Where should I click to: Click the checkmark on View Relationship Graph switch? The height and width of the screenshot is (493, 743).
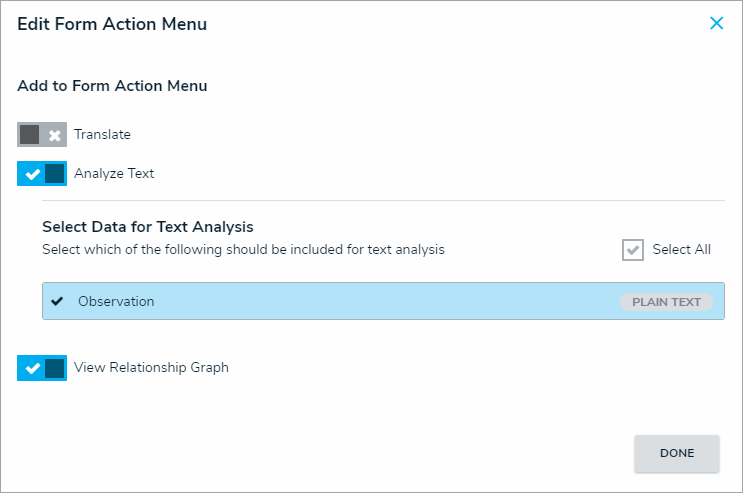tap(32, 368)
